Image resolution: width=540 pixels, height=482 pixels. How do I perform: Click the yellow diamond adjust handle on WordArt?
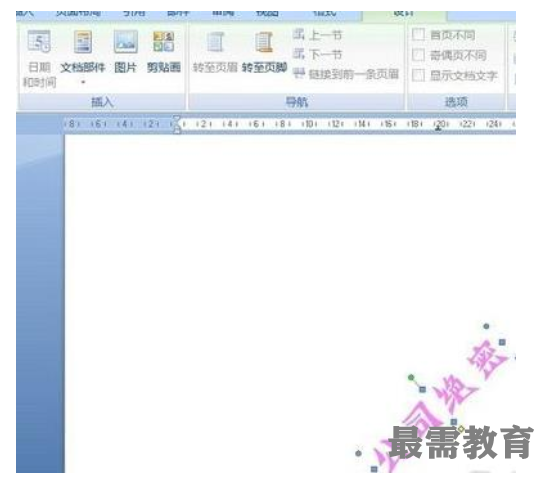[461, 429]
